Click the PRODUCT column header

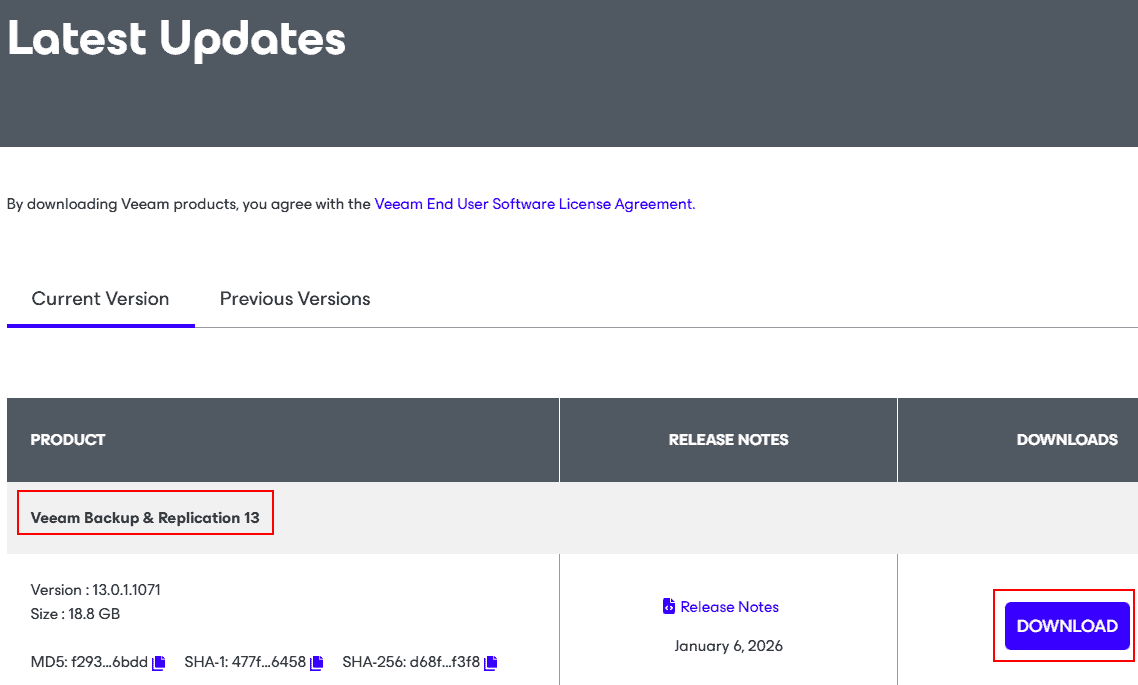(67, 440)
